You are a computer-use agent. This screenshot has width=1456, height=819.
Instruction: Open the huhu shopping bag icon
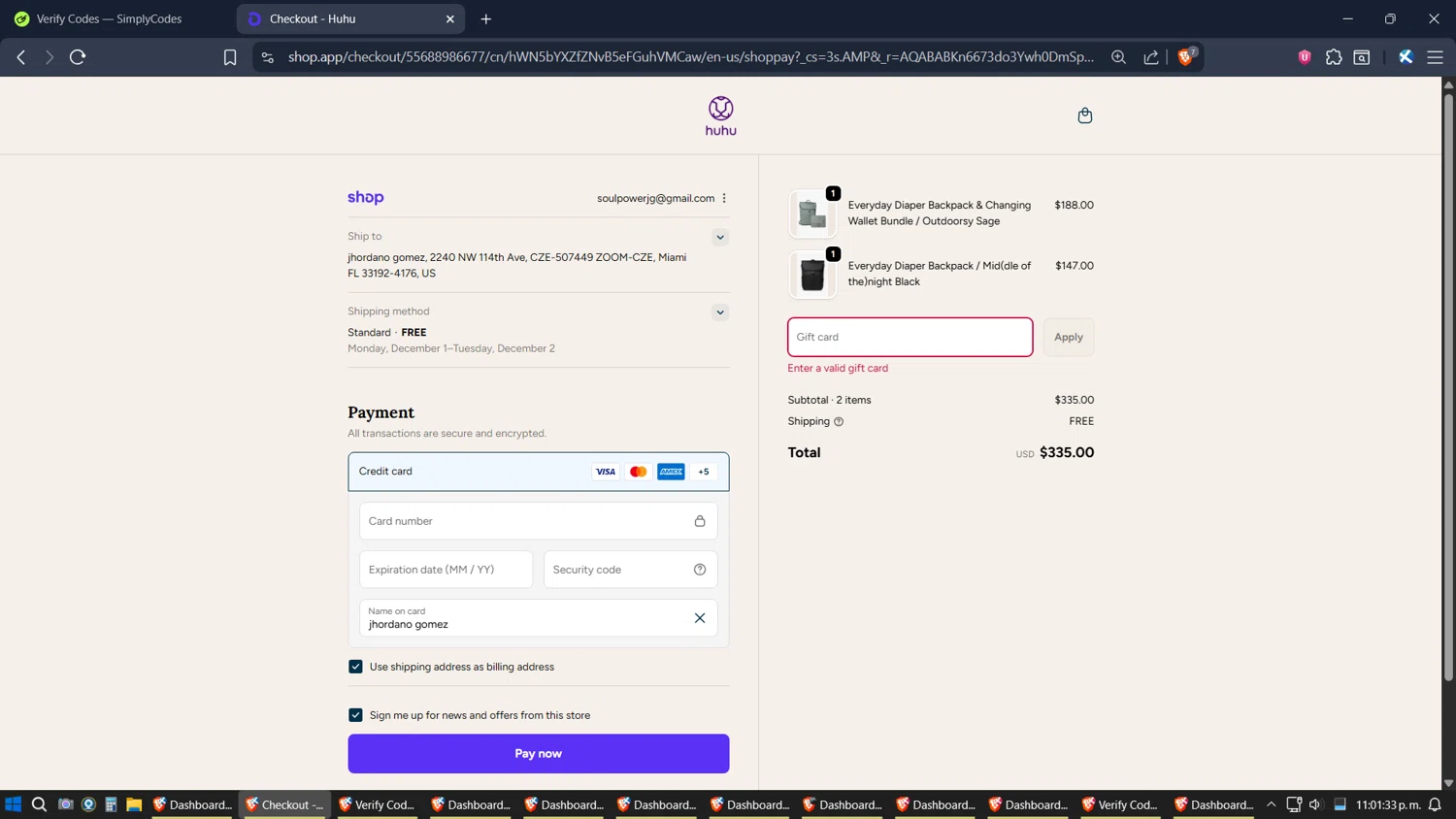[1085, 115]
